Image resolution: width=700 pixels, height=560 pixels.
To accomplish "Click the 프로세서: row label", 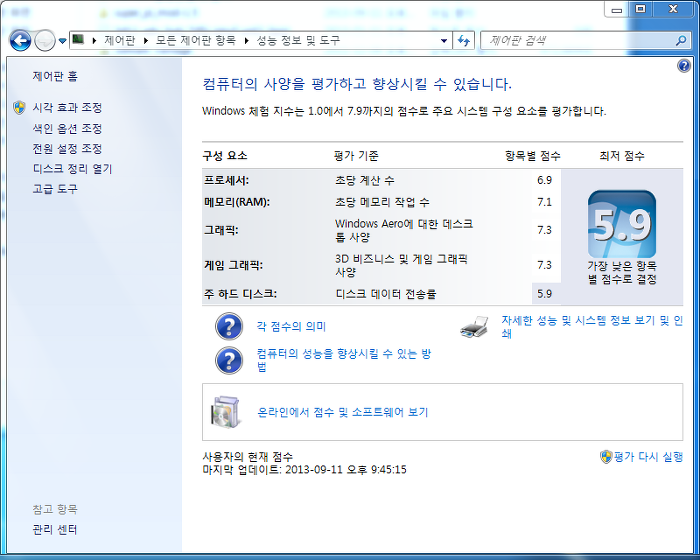I will click(226, 180).
